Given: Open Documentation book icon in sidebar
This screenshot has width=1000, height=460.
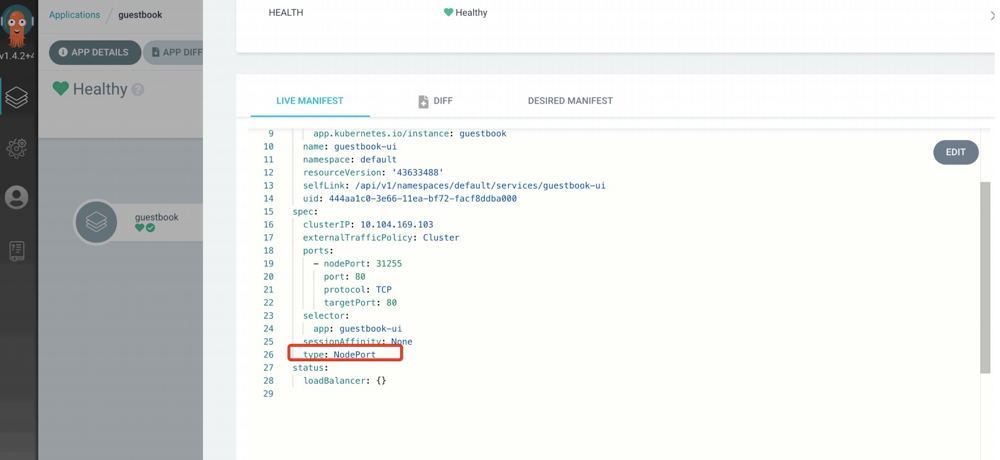Looking at the screenshot, I should click(17, 251).
